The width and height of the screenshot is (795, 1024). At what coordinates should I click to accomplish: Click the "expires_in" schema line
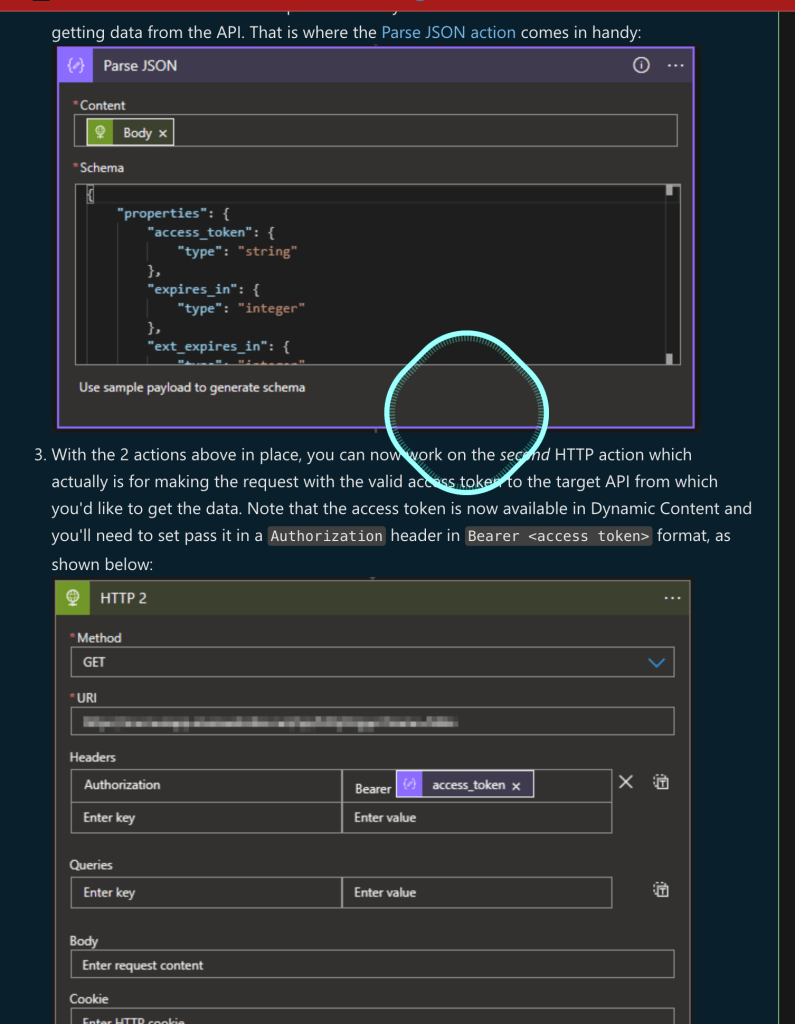click(x=203, y=289)
